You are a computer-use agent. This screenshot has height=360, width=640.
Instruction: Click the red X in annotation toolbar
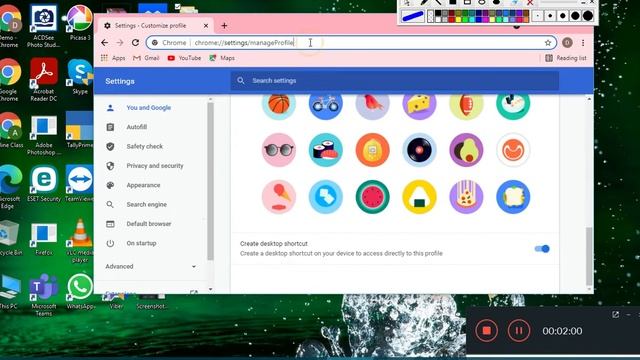tap(530, 2)
